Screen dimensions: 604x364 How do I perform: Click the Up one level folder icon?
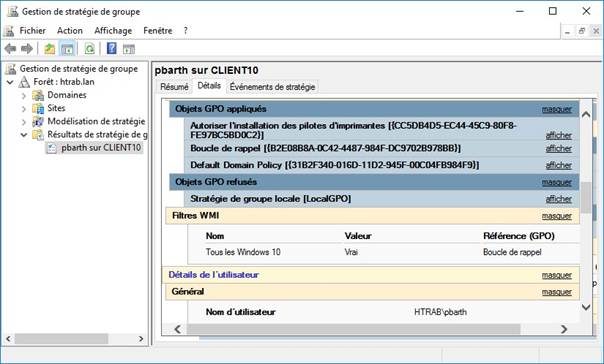pos(50,49)
